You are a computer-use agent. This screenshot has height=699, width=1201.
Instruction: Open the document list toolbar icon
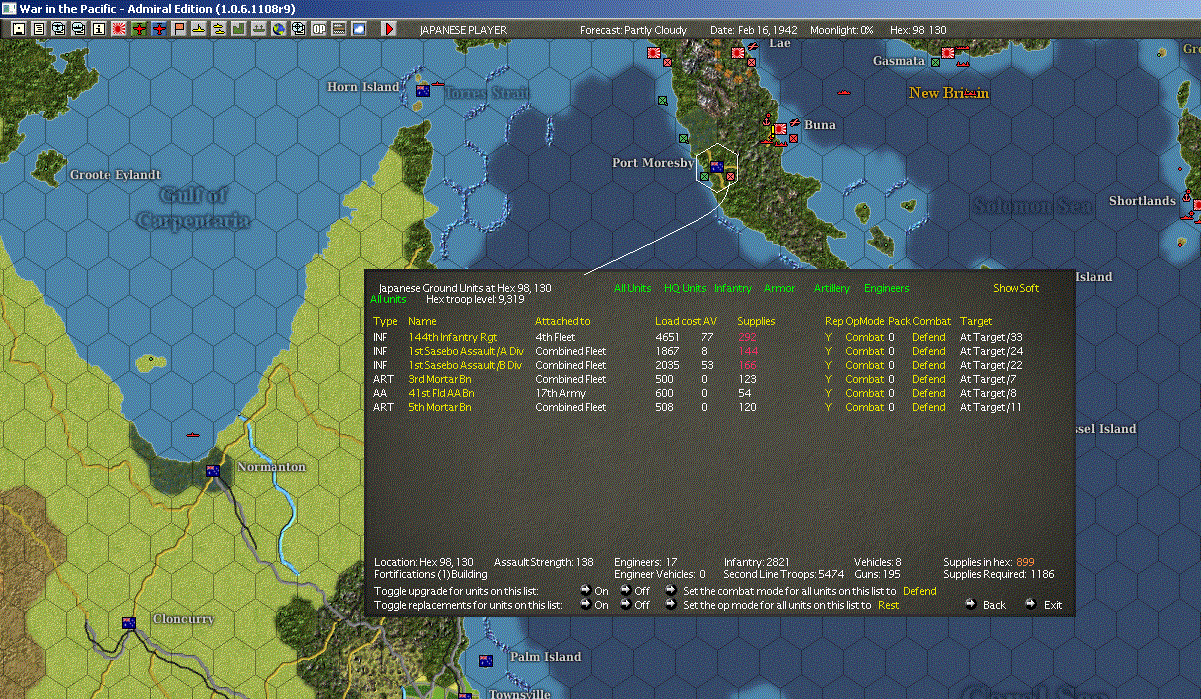point(39,29)
